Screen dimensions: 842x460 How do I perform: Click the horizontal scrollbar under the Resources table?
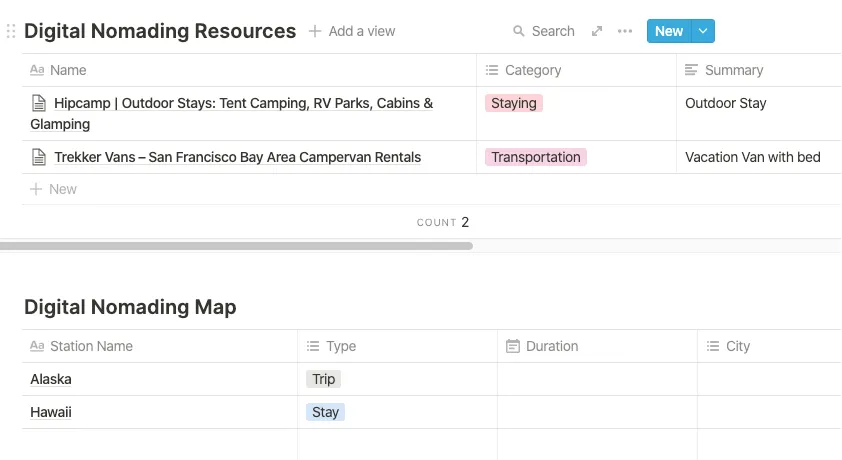click(x=236, y=245)
